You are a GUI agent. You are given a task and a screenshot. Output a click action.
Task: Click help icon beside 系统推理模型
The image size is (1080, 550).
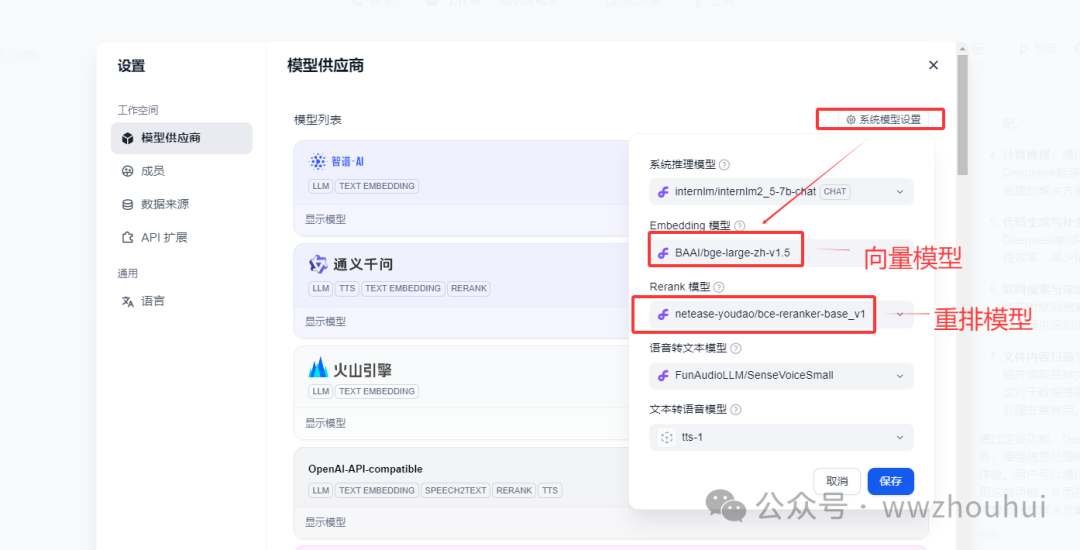(724, 165)
